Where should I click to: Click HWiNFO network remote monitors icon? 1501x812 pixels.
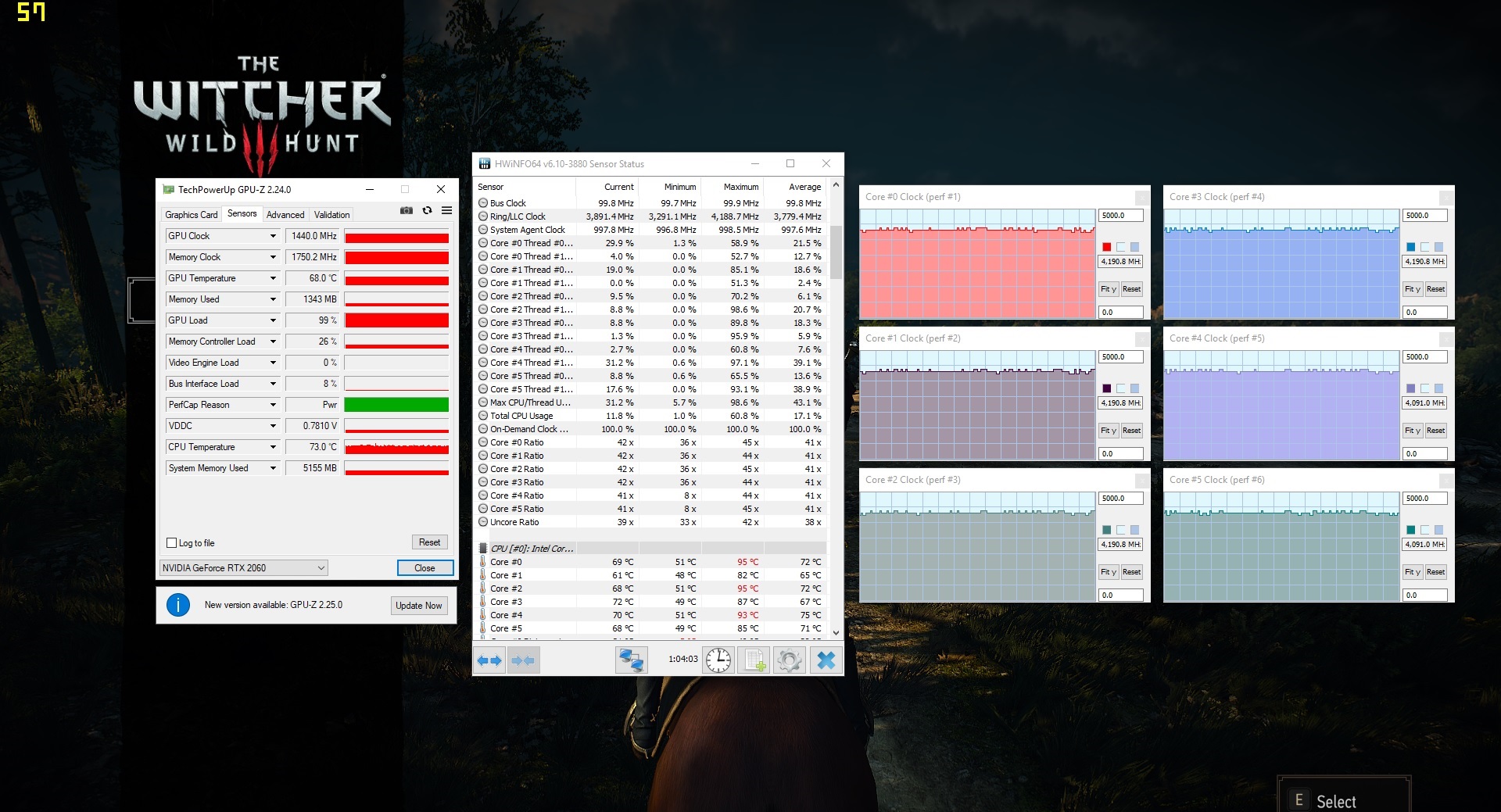[x=631, y=660]
